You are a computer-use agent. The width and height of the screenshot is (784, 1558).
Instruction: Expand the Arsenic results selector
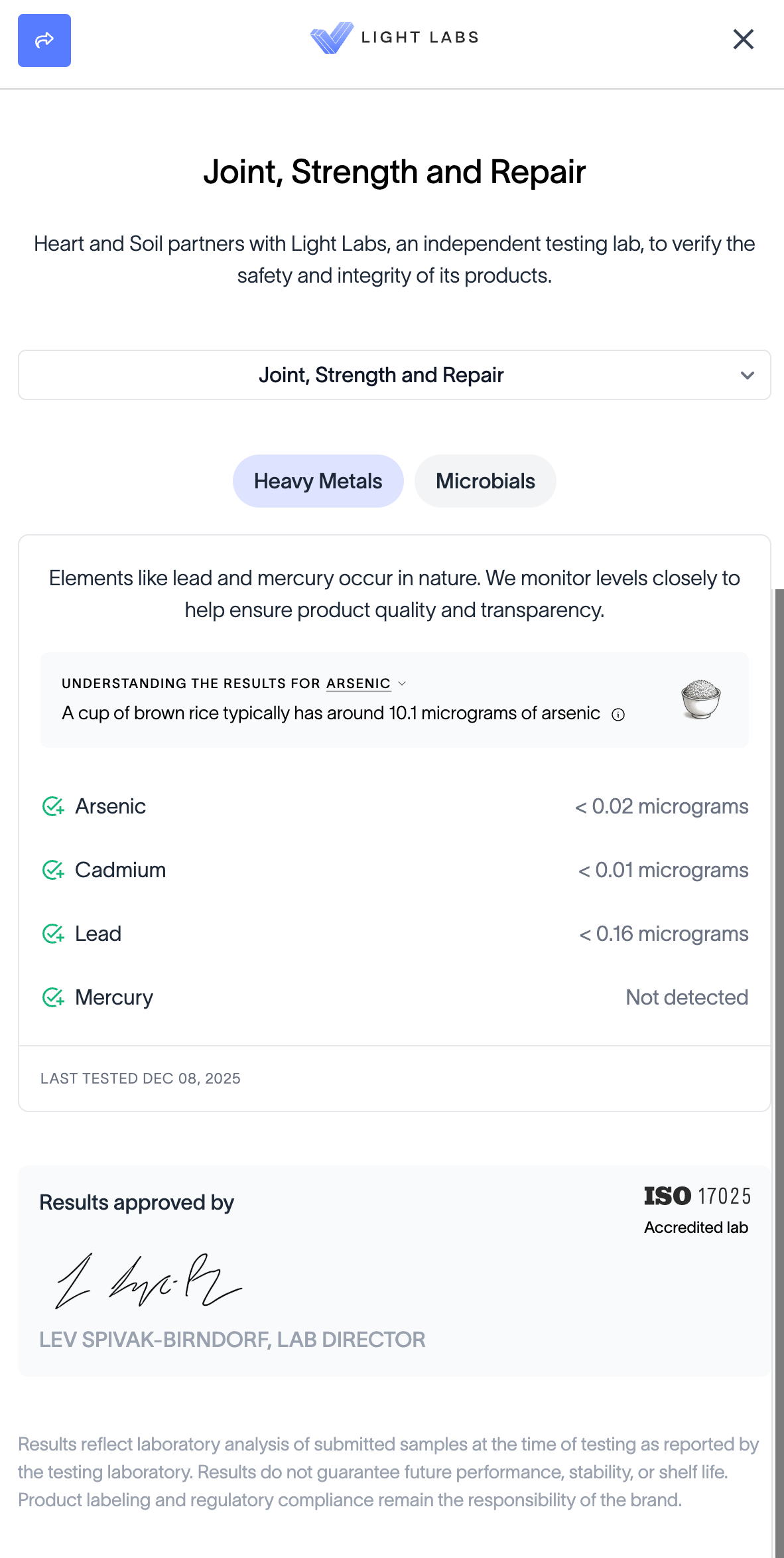(358, 683)
